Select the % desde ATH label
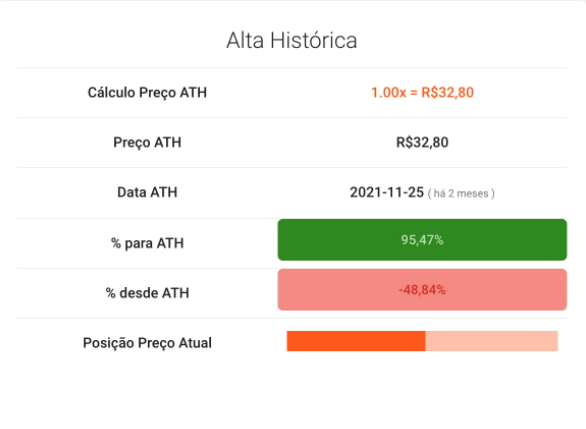586x429 pixels. pos(147,293)
